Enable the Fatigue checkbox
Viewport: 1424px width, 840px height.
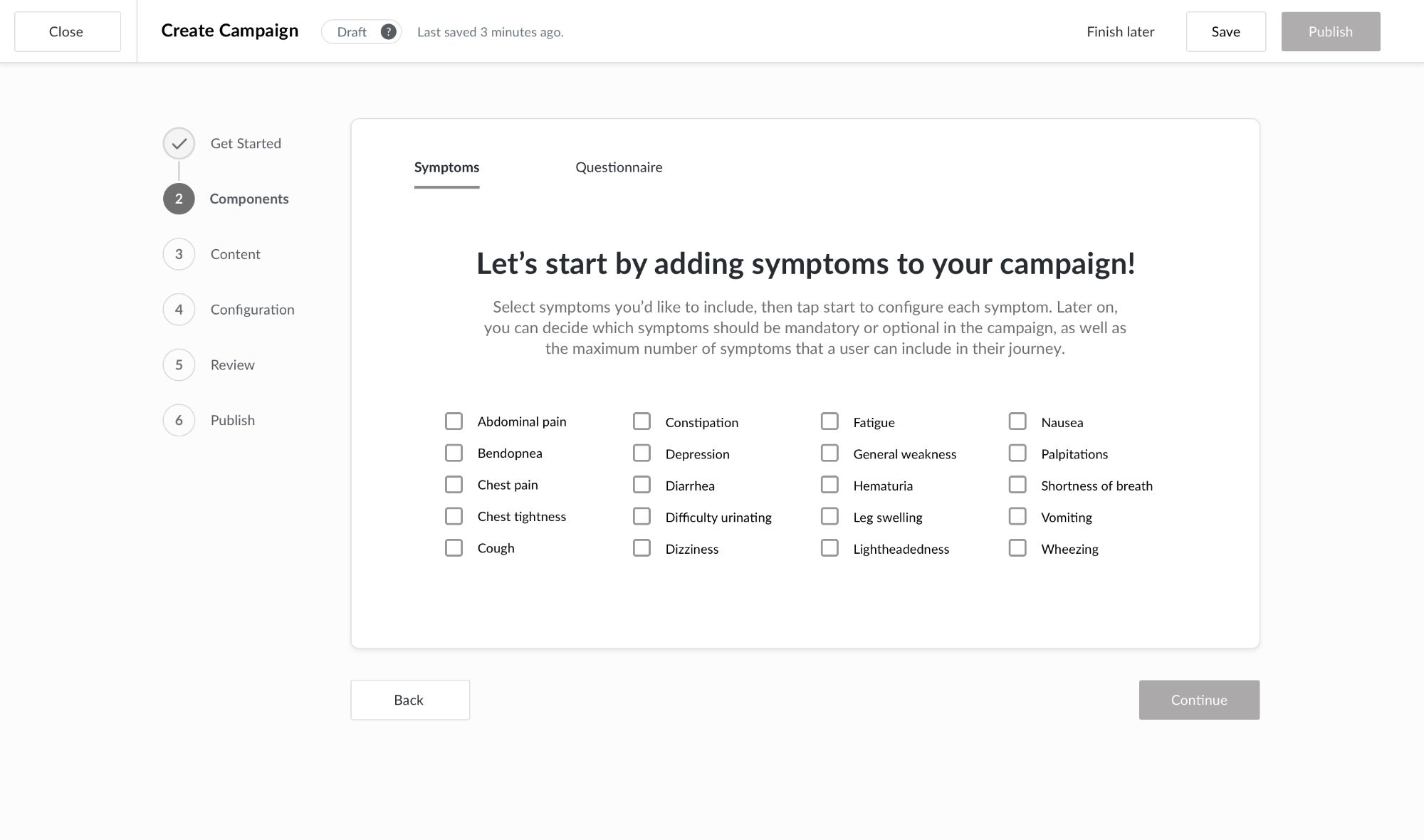829,421
